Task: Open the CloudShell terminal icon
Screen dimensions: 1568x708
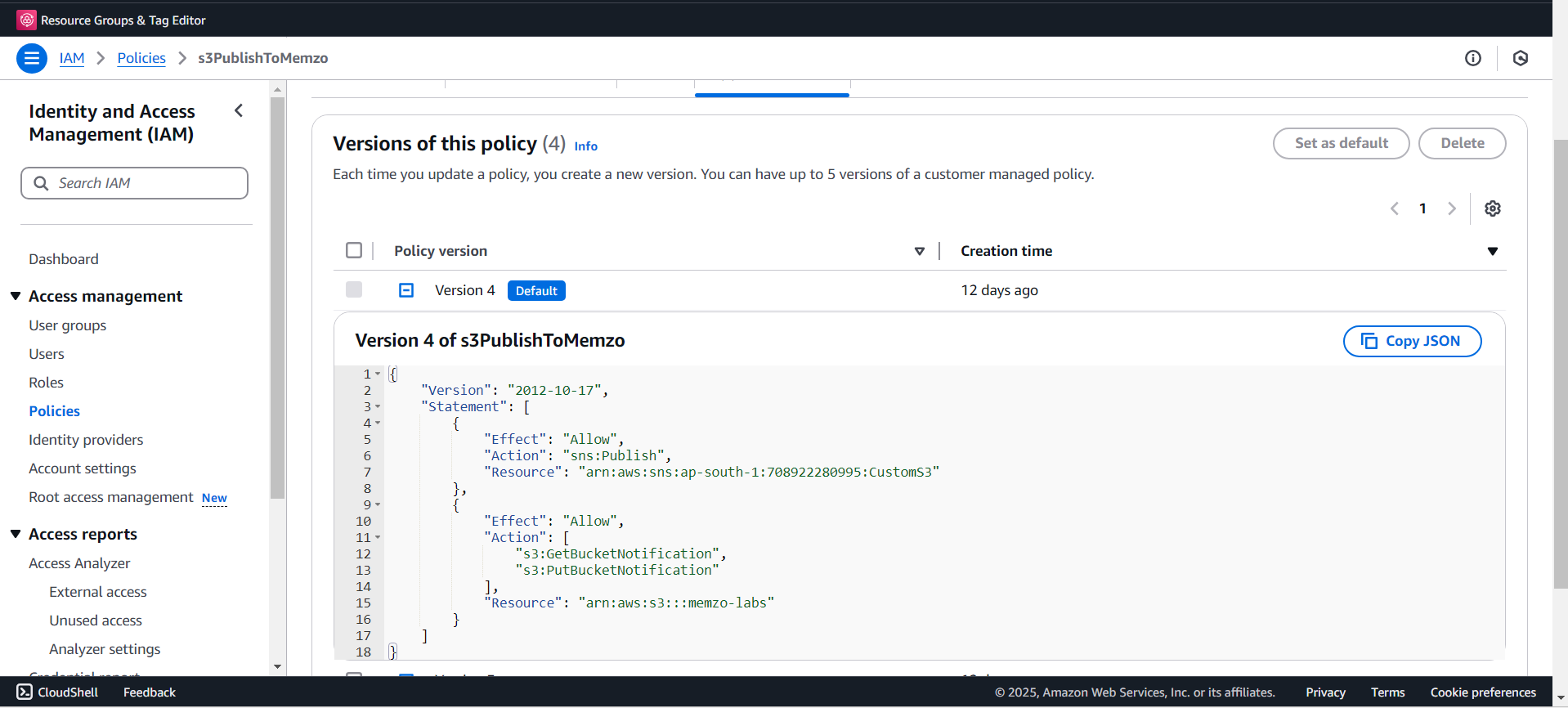Action: pyautogui.click(x=25, y=692)
